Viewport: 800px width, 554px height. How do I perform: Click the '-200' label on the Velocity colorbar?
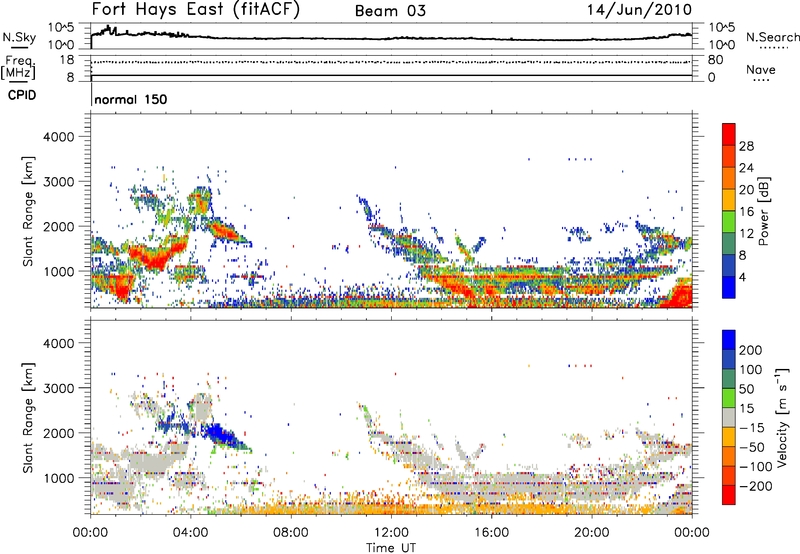coord(756,486)
